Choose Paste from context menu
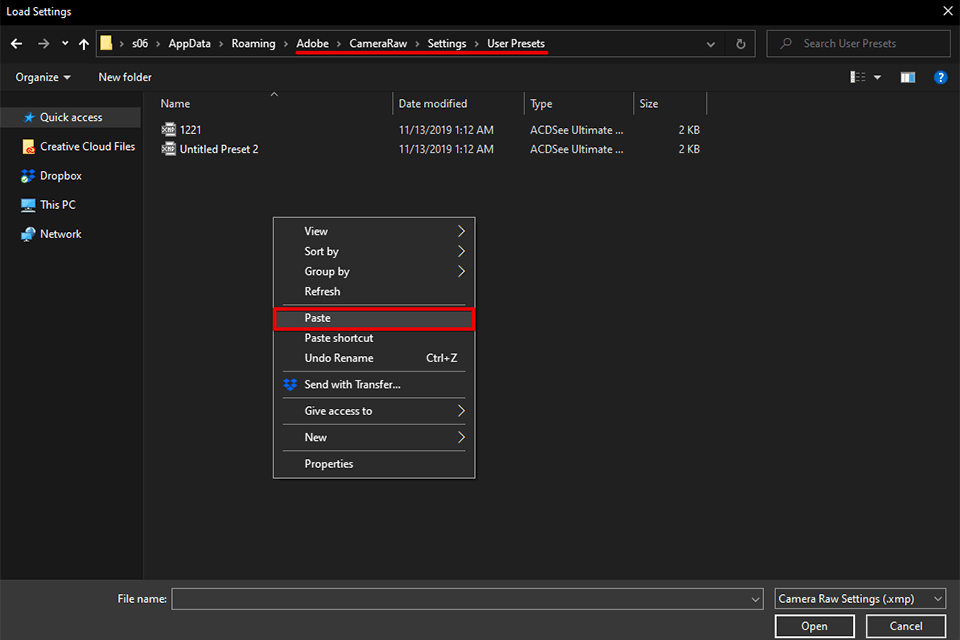The height and width of the screenshot is (640, 960). point(374,318)
